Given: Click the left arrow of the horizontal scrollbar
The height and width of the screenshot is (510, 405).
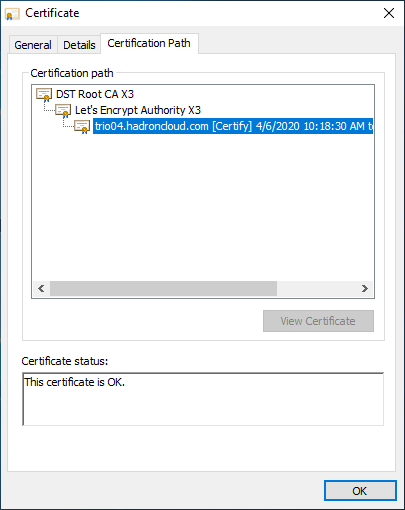Looking at the screenshot, I should [x=41, y=288].
